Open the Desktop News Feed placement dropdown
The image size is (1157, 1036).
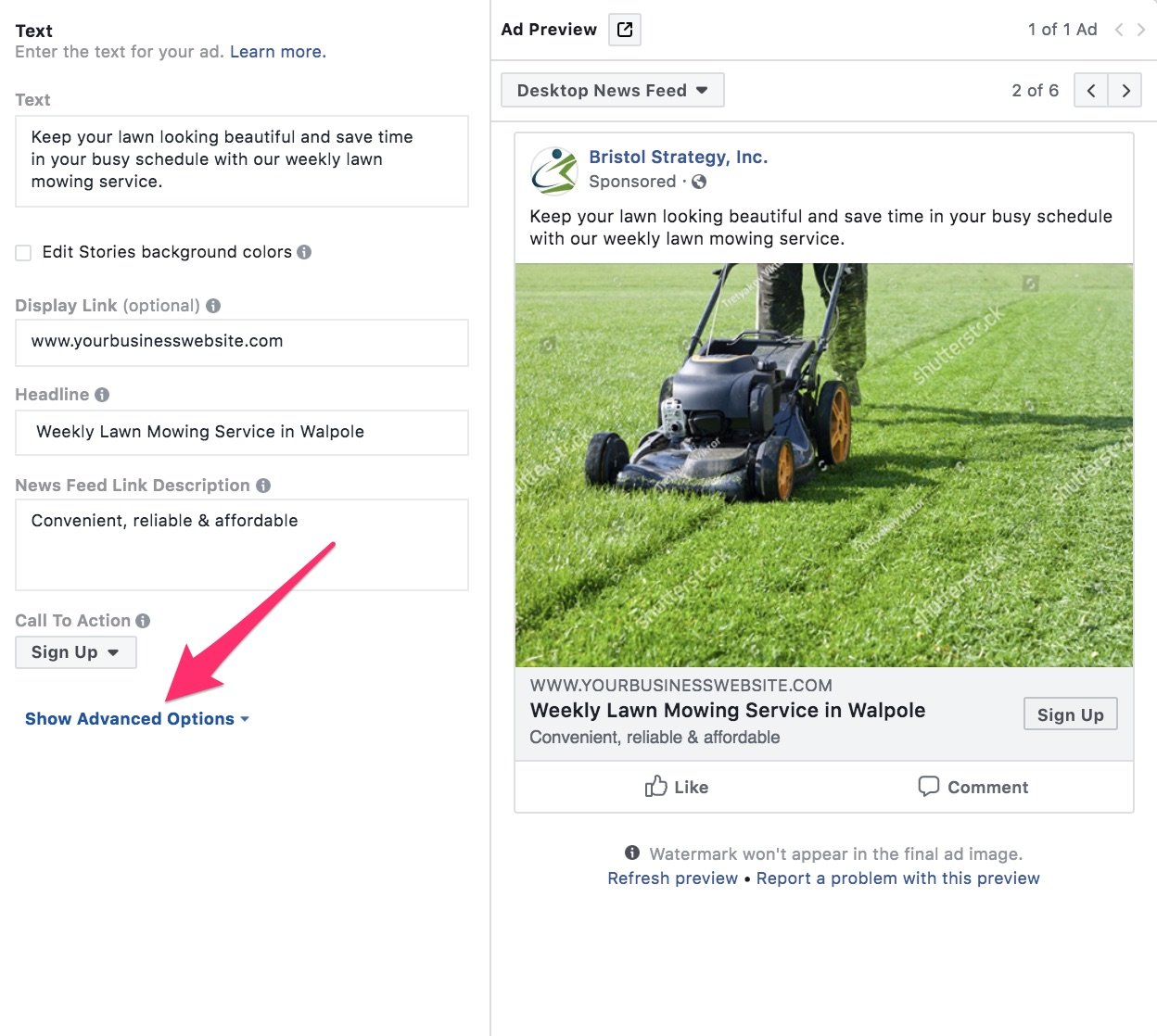612,90
